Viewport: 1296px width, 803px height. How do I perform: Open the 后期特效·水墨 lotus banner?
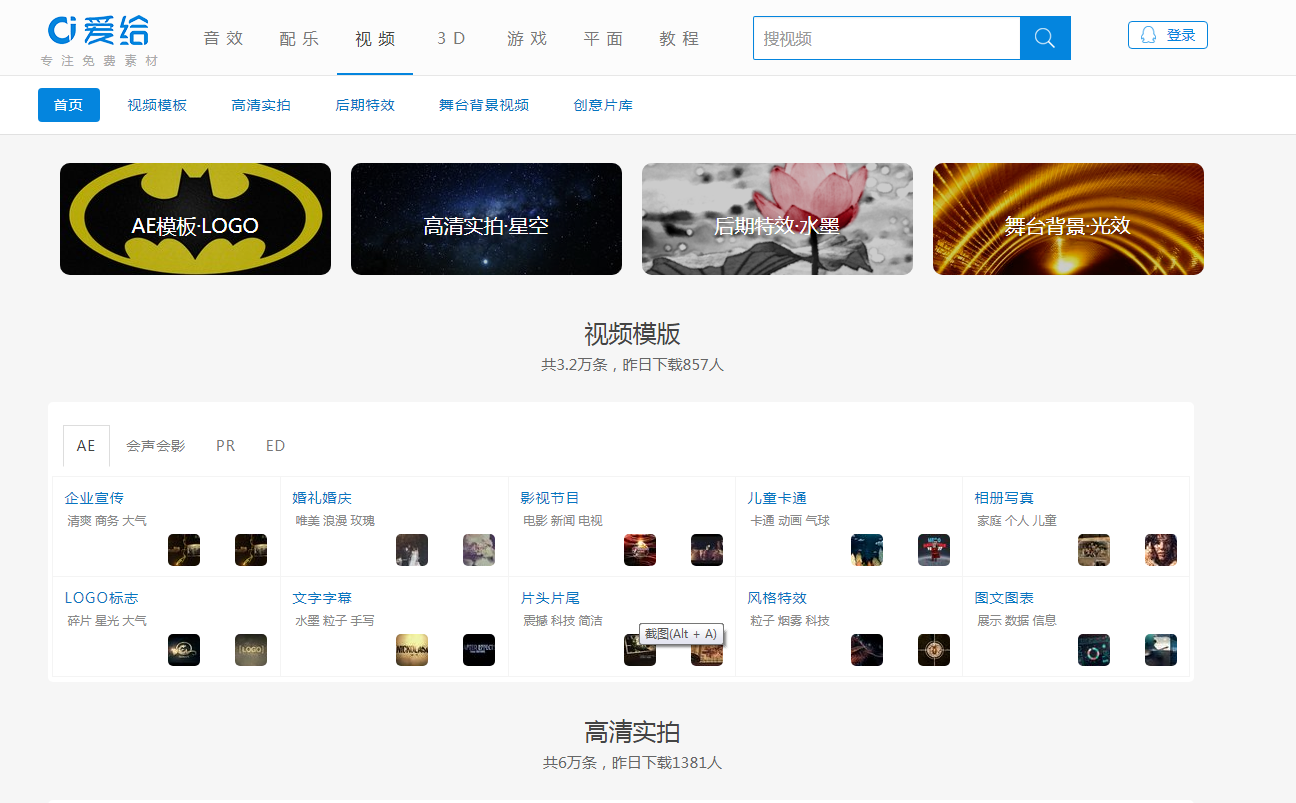[777, 219]
